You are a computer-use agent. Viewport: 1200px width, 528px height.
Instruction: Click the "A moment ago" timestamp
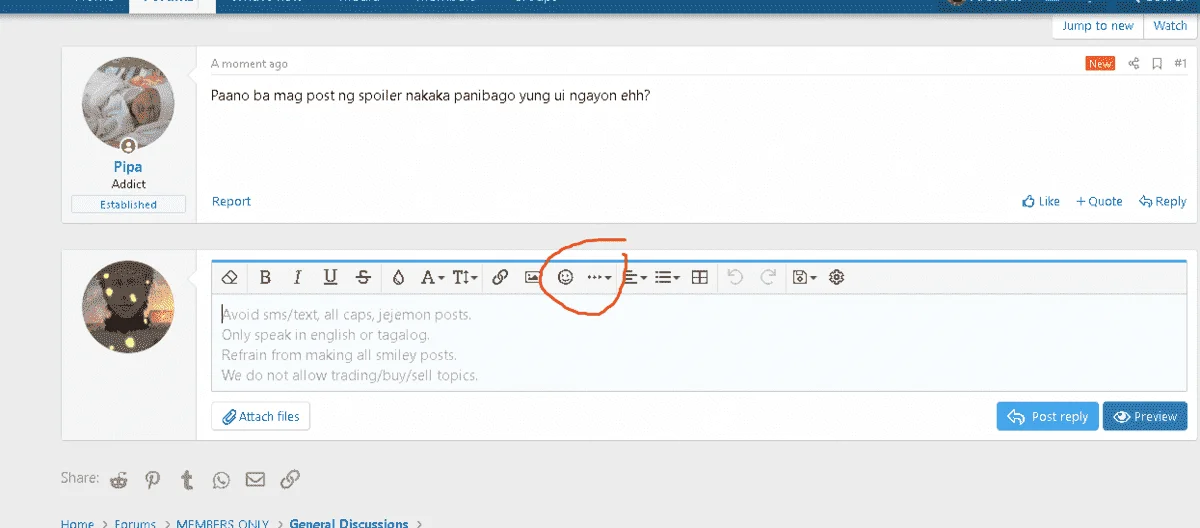(x=249, y=64)
